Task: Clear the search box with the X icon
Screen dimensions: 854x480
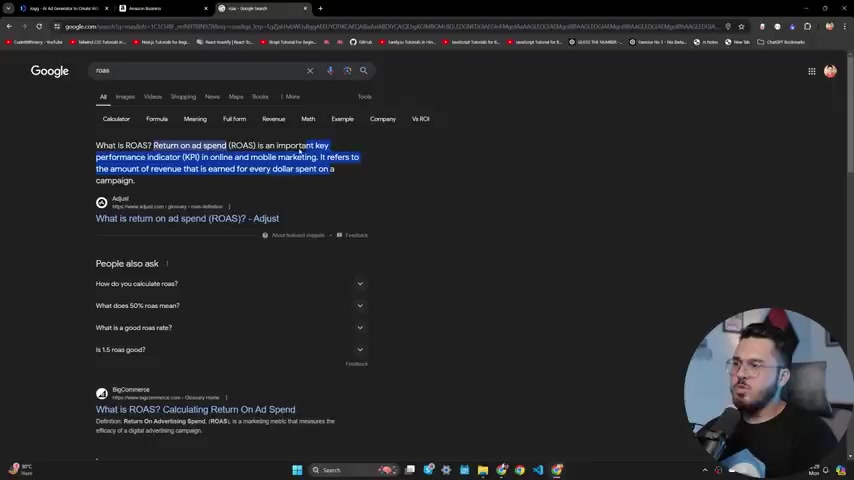Action: pos(310,71)
